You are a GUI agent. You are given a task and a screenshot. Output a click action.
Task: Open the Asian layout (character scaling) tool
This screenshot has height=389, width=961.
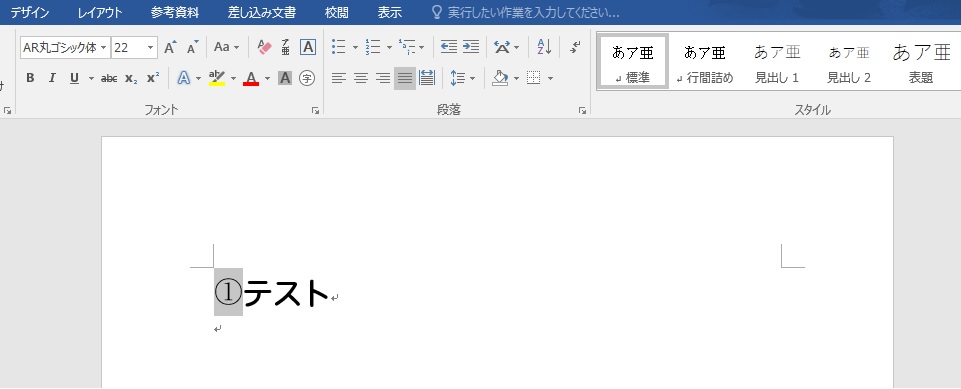click(x=506, y=47)
